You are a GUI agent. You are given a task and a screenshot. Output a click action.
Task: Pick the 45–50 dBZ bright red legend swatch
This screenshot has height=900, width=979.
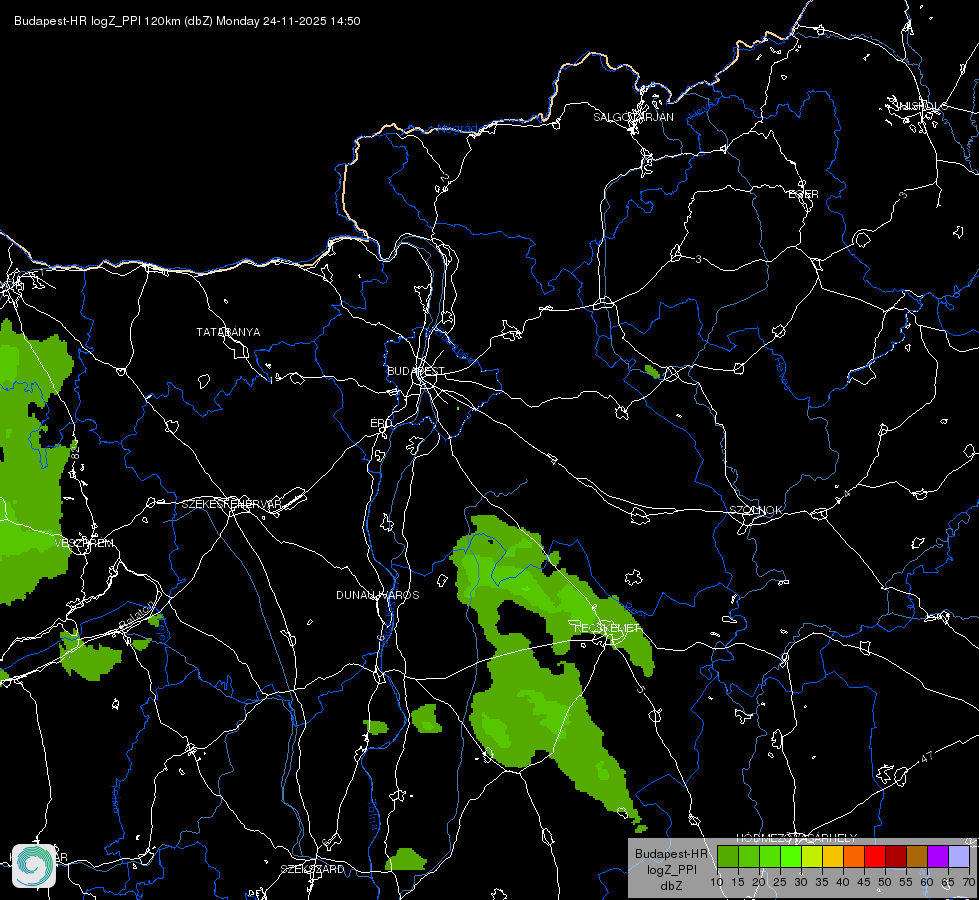click(875, 856)
